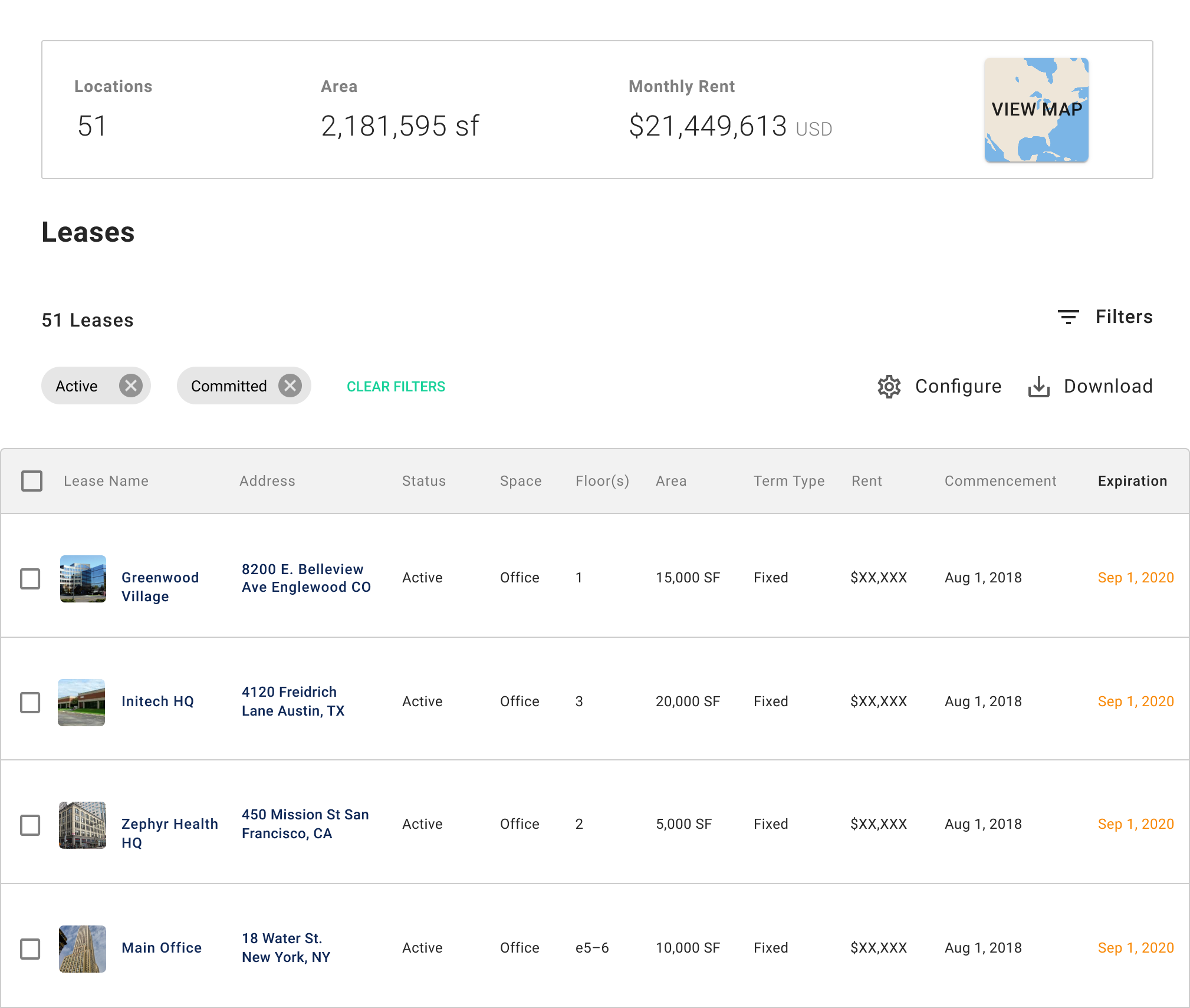
Task: Tick the Main Office row checkbox
Action: (x=30, y=948)
